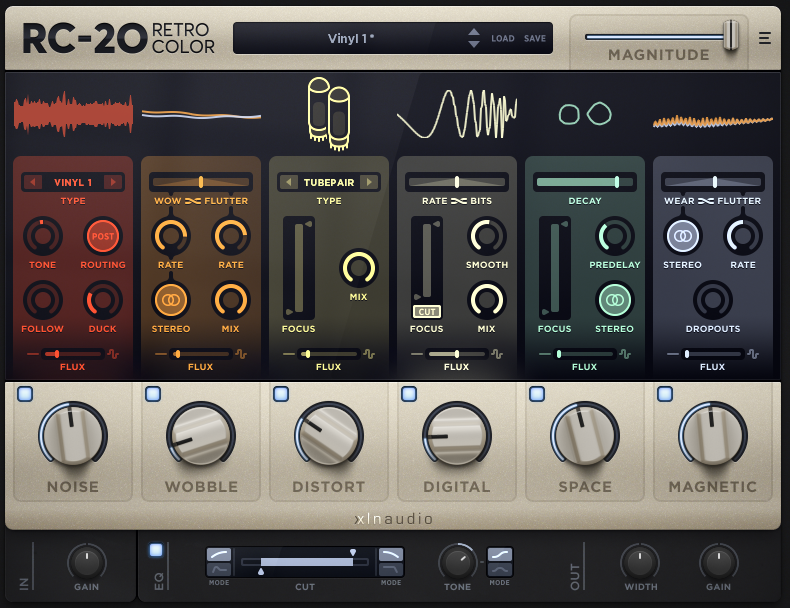790x608 pixels.
Task: Click the Space Focus vertical range slider
Action: [x=555, y=268]
